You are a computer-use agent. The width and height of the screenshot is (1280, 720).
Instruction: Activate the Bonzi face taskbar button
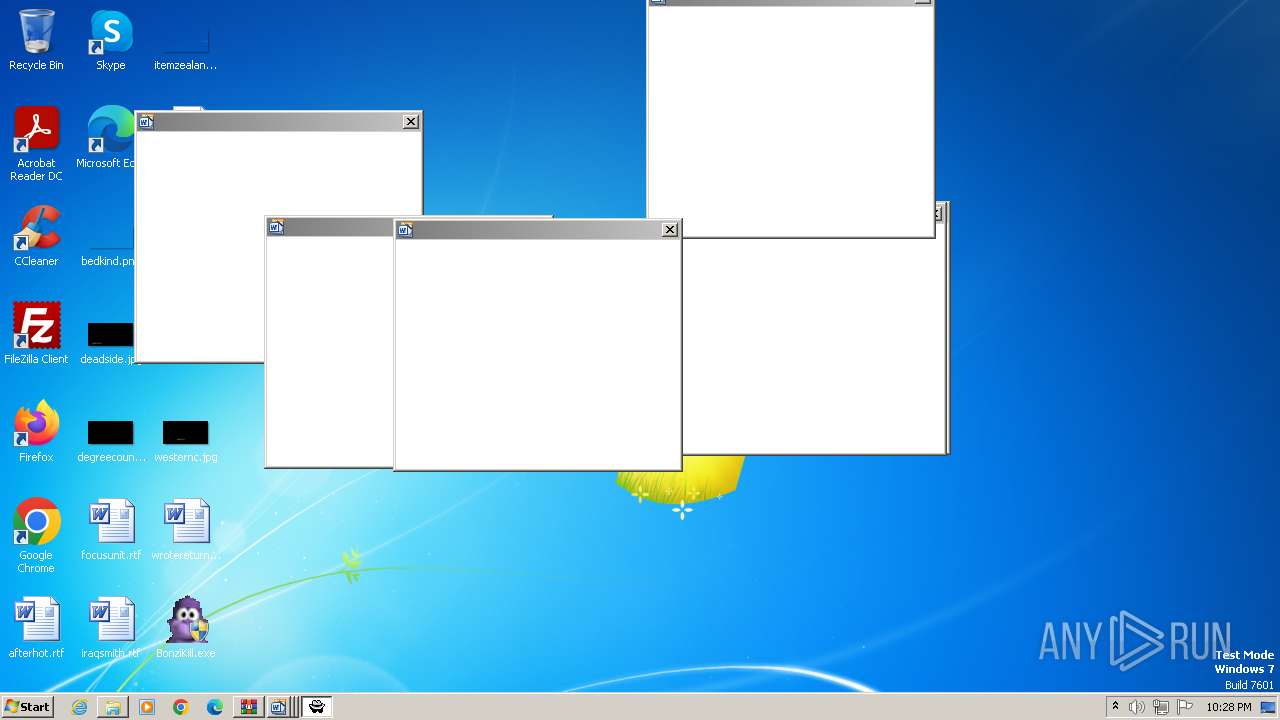click(x=317, y=707)
